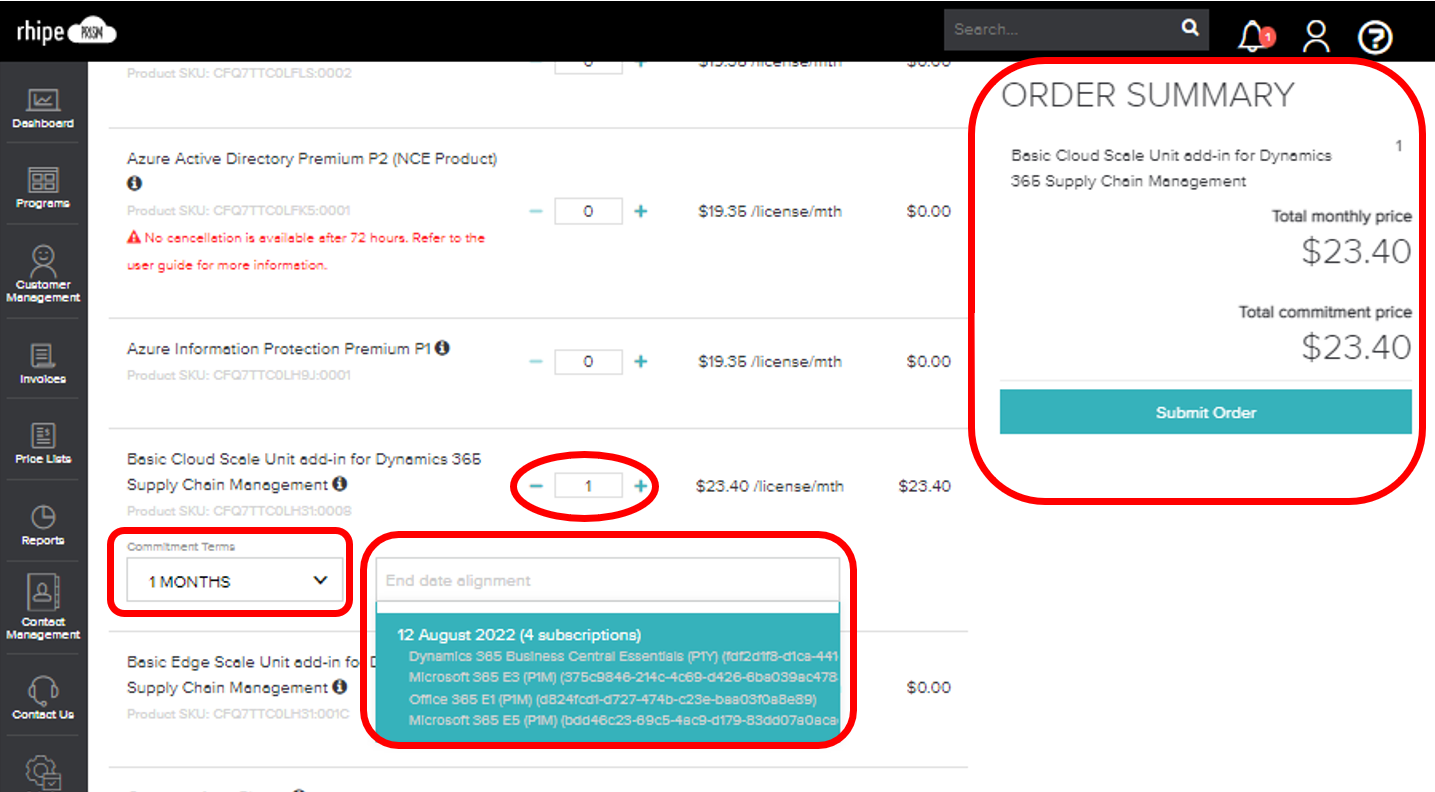Click the help question mark icon
1435x792 pixels.
pos(1376,38)
